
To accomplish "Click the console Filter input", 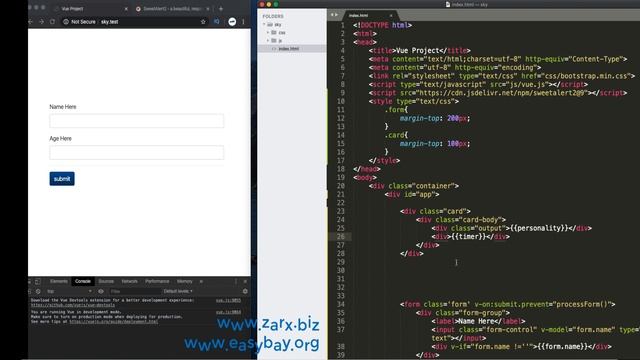I will (135, 291).
